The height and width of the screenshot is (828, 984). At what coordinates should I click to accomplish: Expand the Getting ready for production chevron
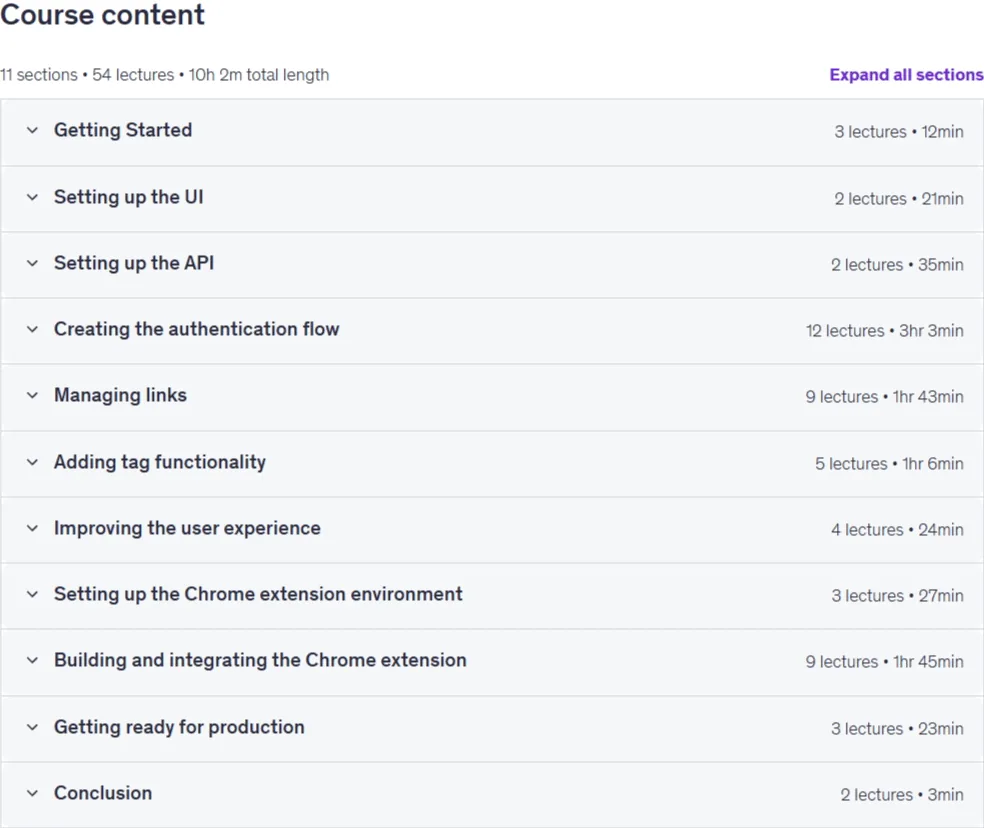tap(32, 727)
